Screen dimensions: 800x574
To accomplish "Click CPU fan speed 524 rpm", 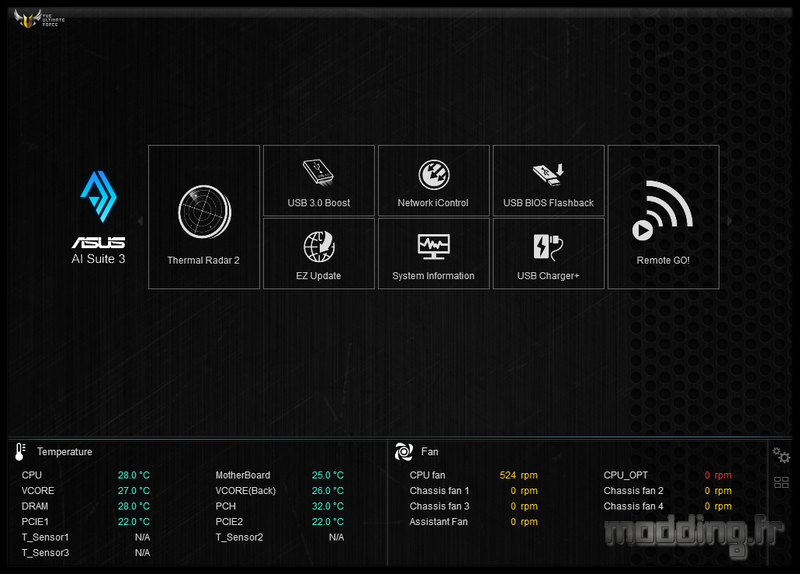I will coord(518,475).
